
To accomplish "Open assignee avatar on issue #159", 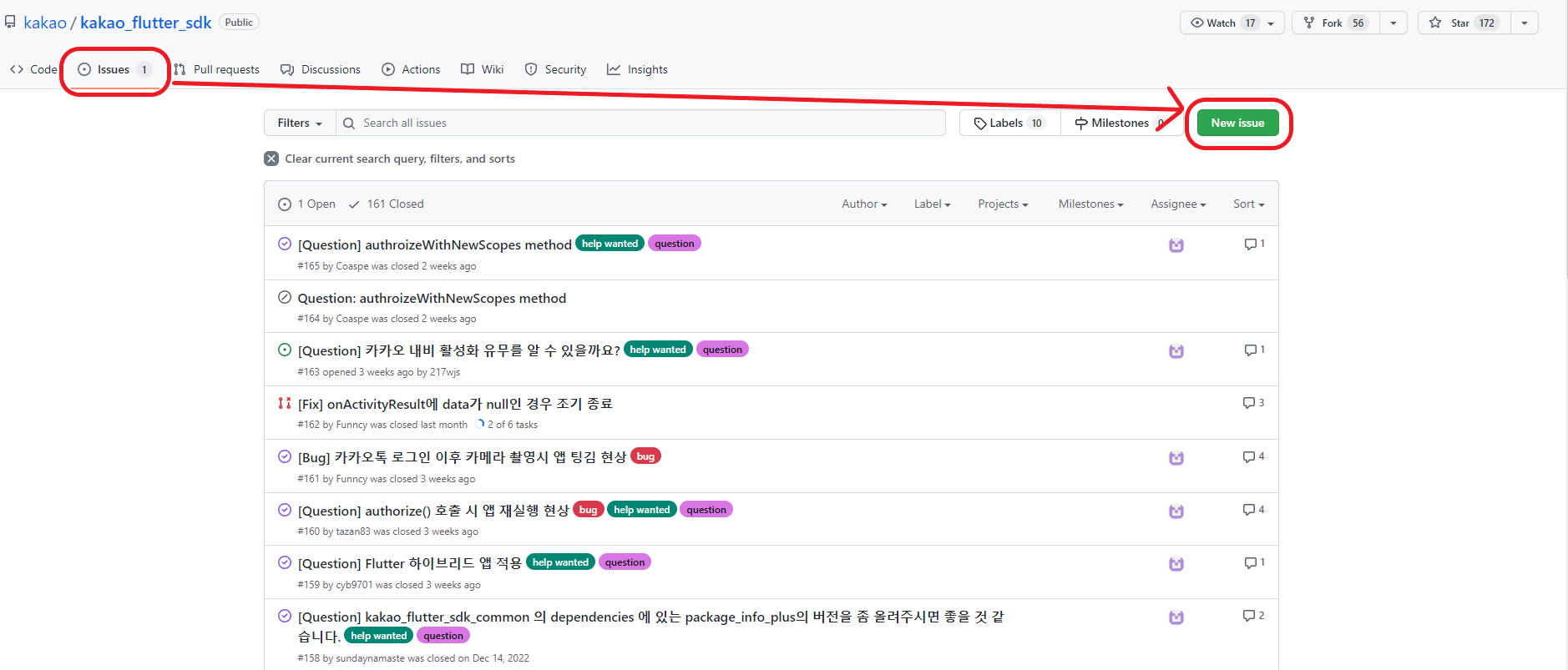I will tap(1176, 564).
